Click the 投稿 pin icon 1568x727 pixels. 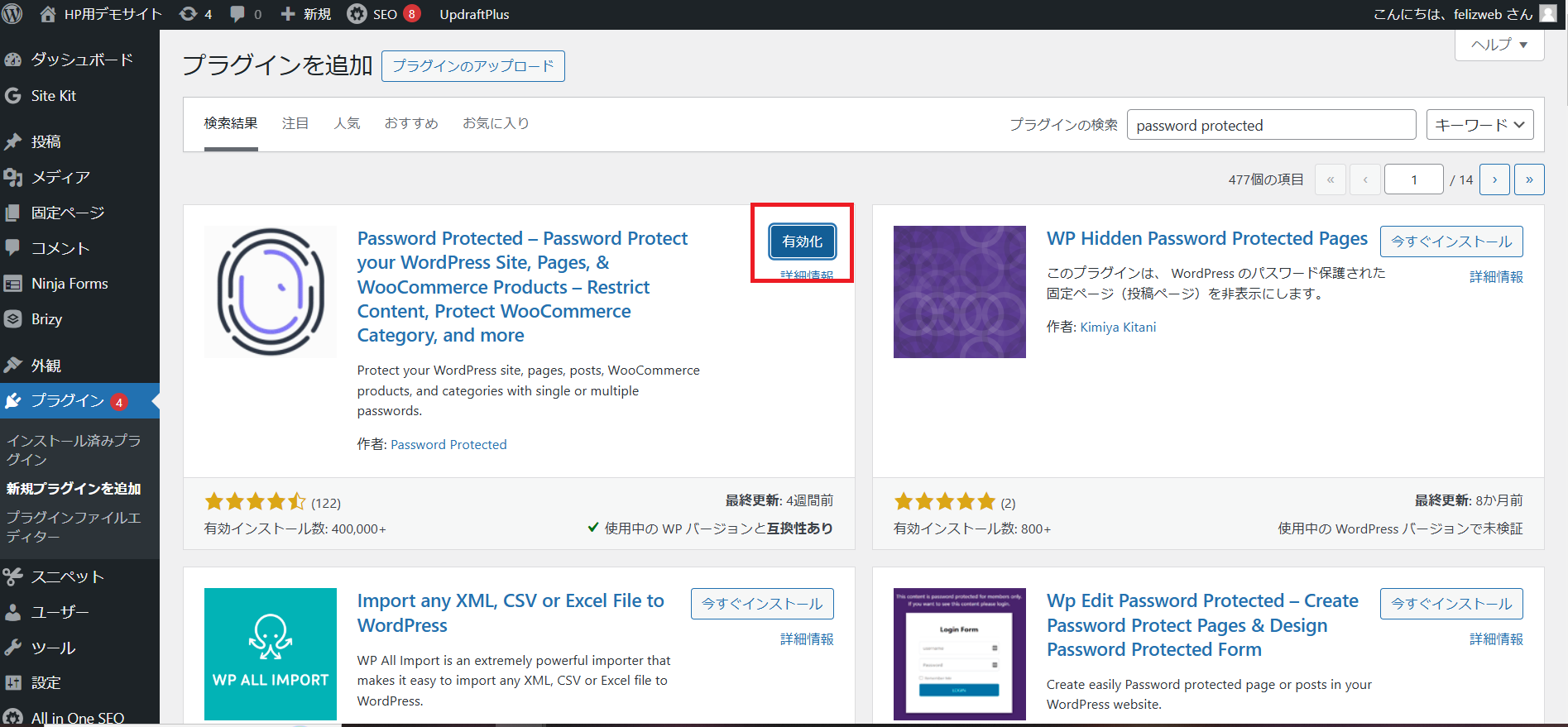(x=12, y=141)
